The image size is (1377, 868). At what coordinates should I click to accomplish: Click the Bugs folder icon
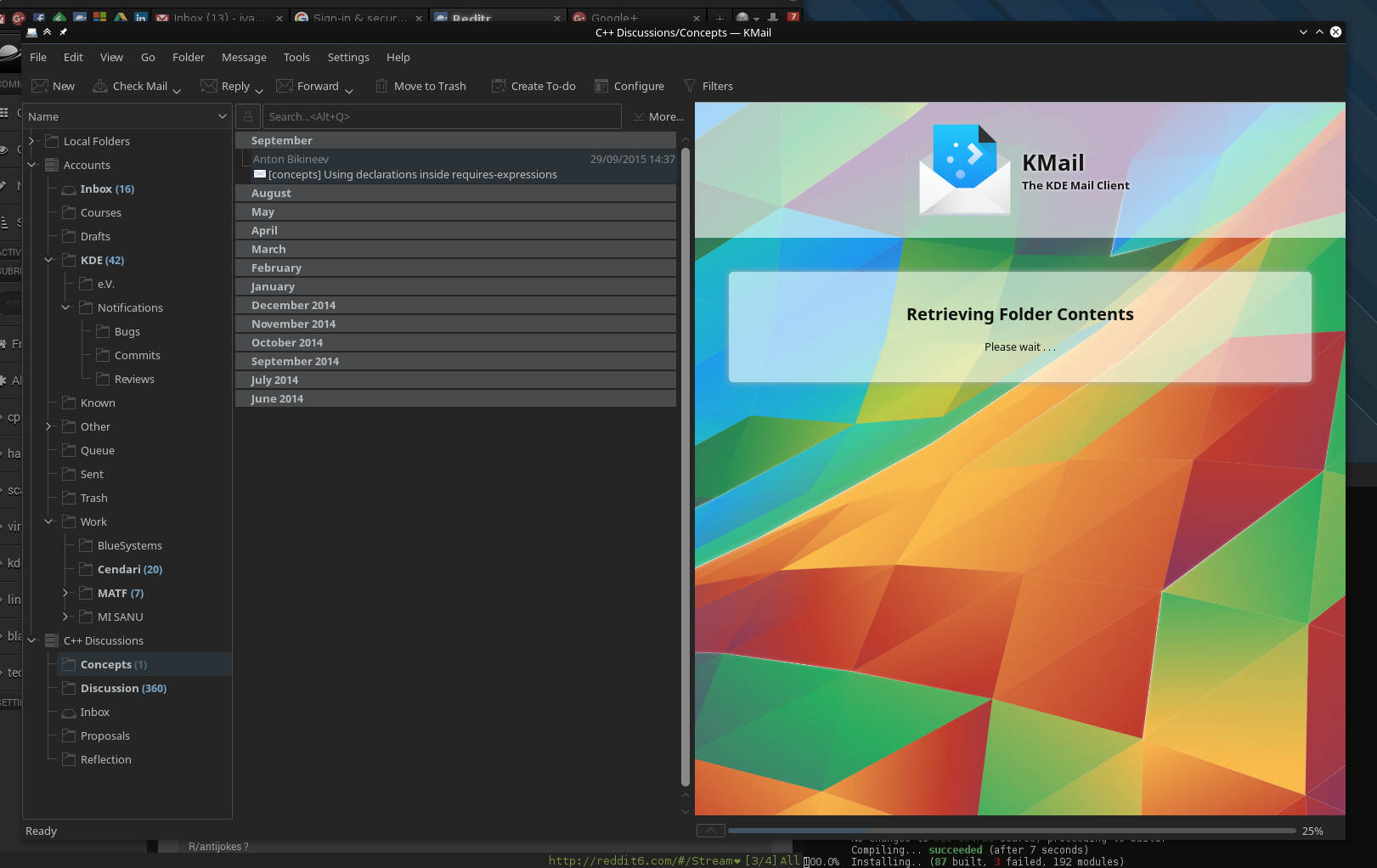pos(103,331)
